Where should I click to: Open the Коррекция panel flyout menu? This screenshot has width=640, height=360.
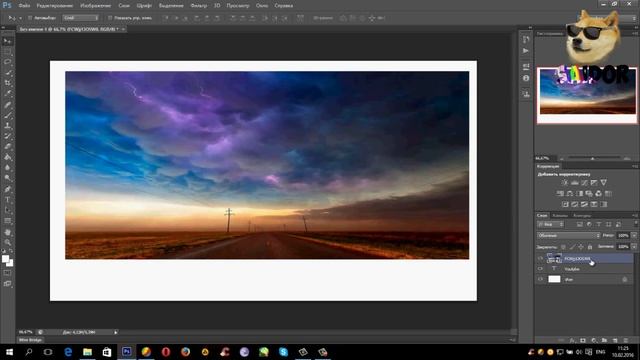tap(635, 167)
